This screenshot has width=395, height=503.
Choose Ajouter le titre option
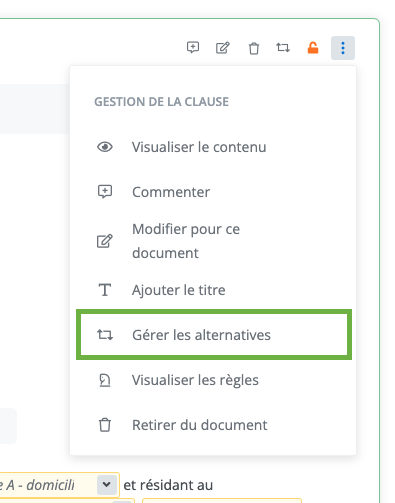coord(213,290)
